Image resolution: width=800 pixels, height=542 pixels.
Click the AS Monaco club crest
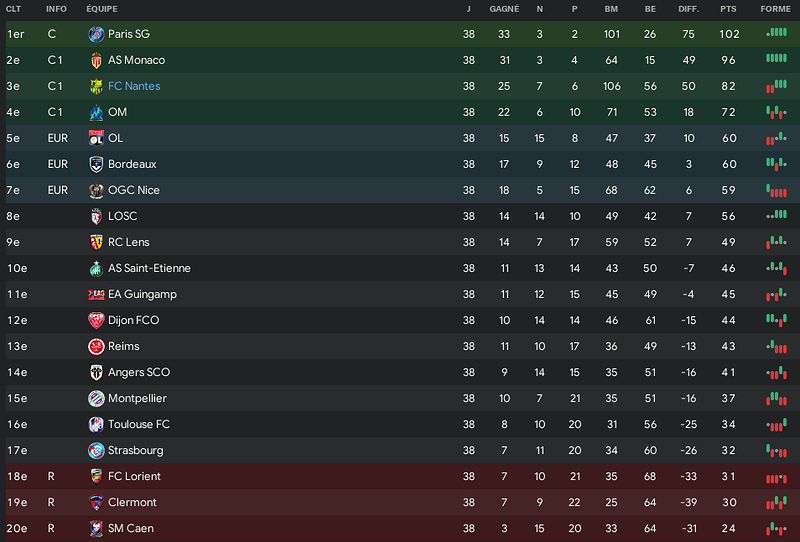pyautogui.click(x=96, y=60)
